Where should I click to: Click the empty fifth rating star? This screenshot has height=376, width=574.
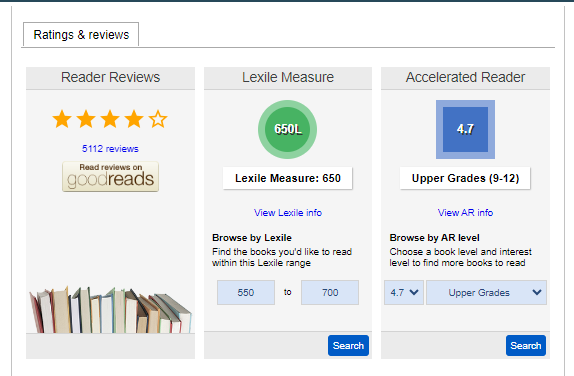click(x=158, y=119)
